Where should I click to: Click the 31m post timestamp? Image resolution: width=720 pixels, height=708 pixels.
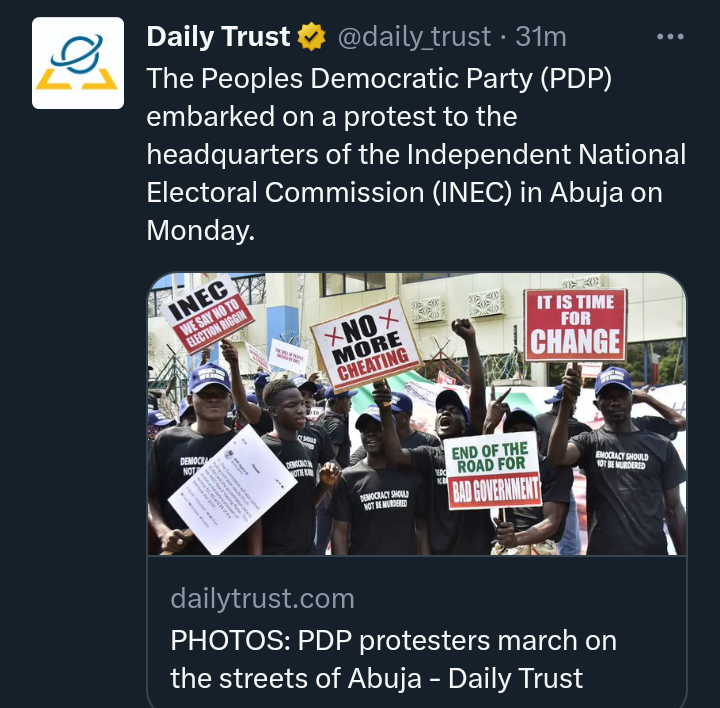pos(540,38)
